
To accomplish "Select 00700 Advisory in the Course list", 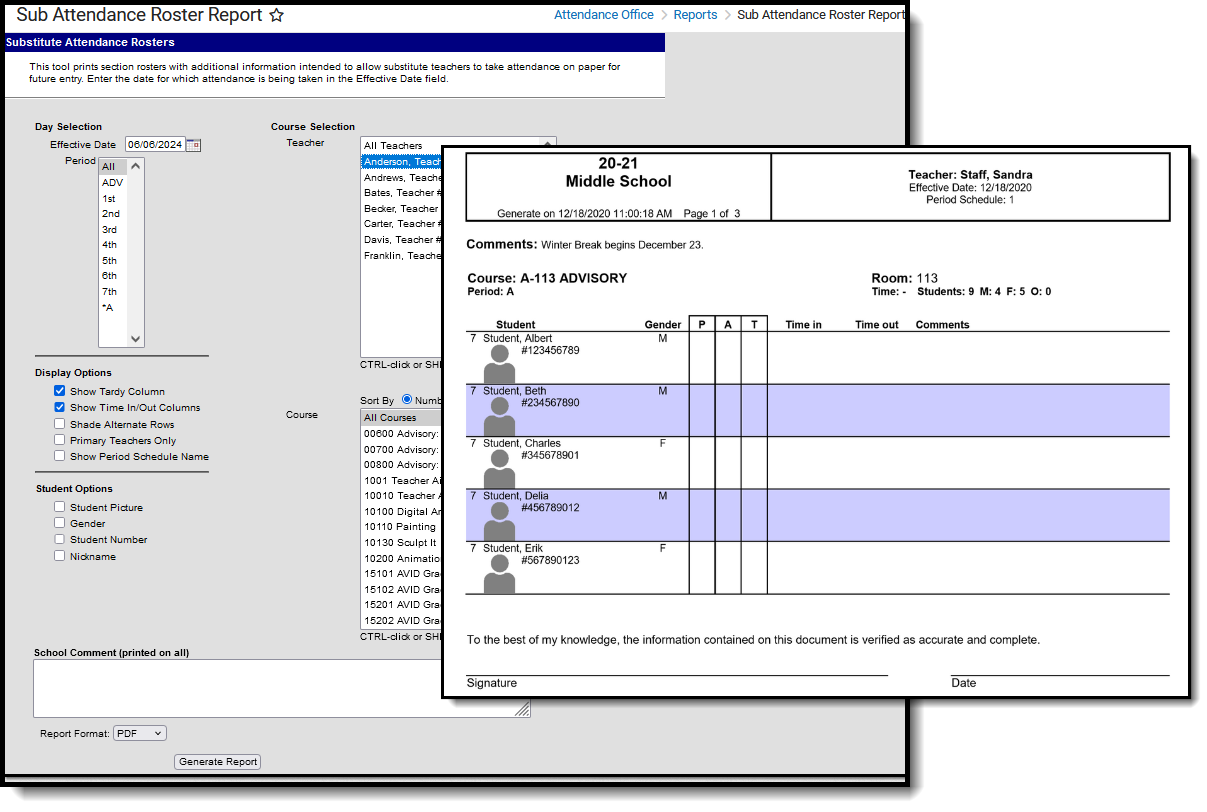I will (x=402, y=449).
